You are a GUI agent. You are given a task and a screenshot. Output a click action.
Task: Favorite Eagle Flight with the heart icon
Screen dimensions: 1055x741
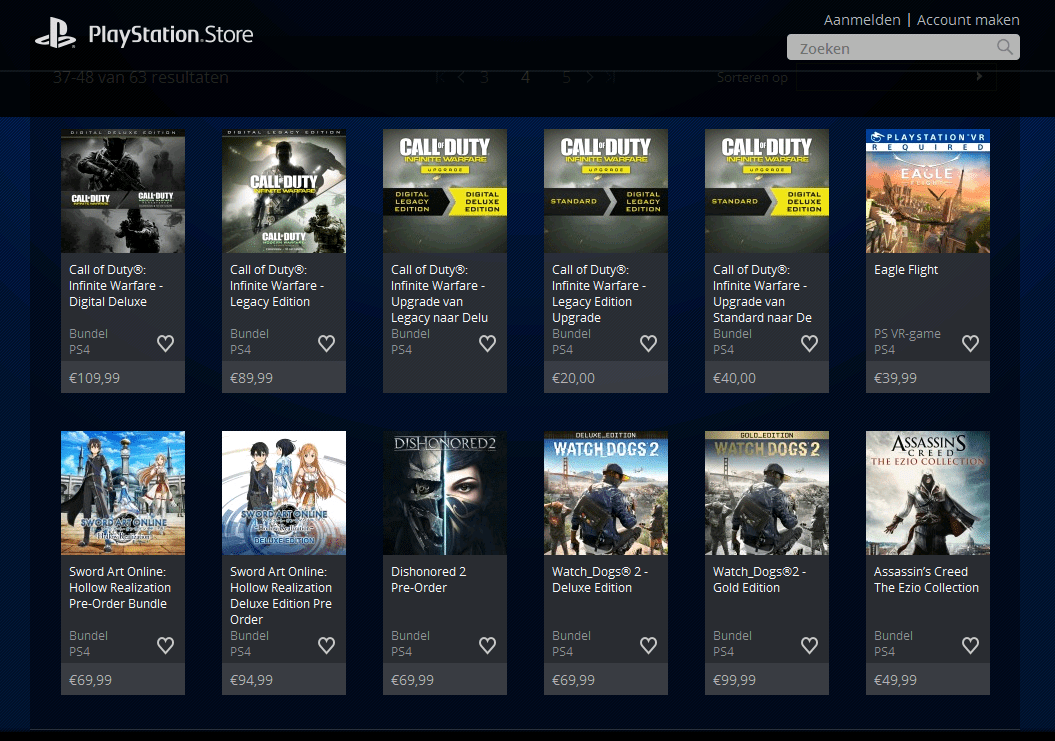970,343
